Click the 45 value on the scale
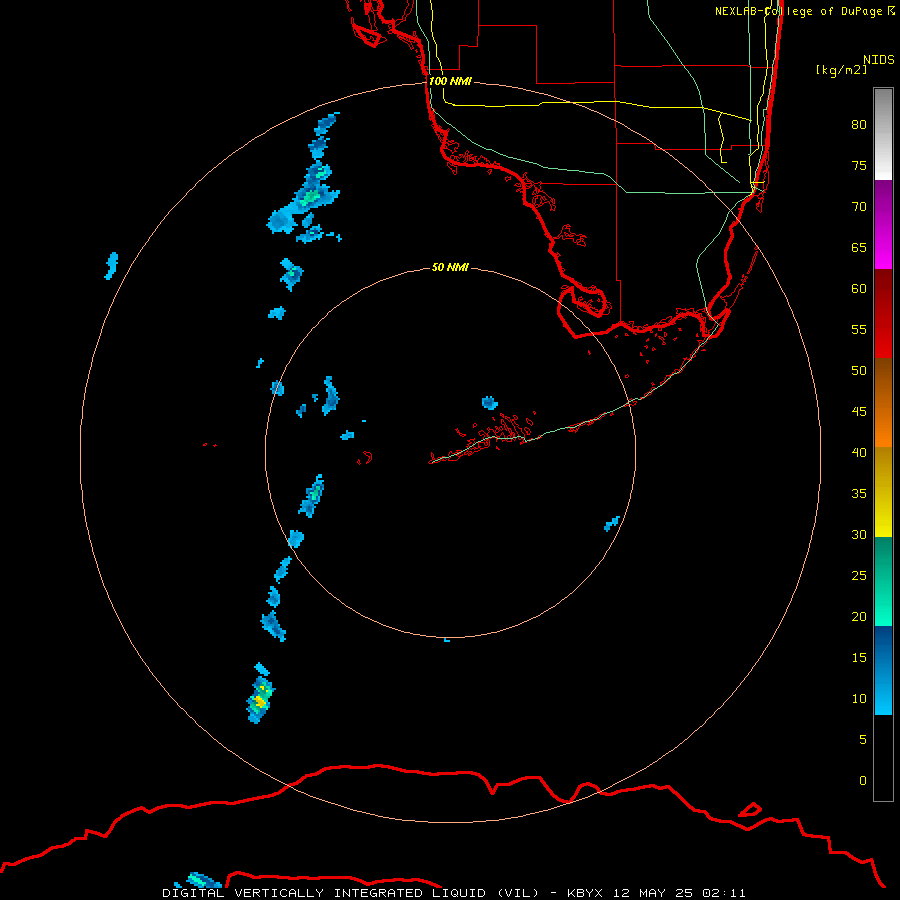Screen dimensions: 900x900 859,412
